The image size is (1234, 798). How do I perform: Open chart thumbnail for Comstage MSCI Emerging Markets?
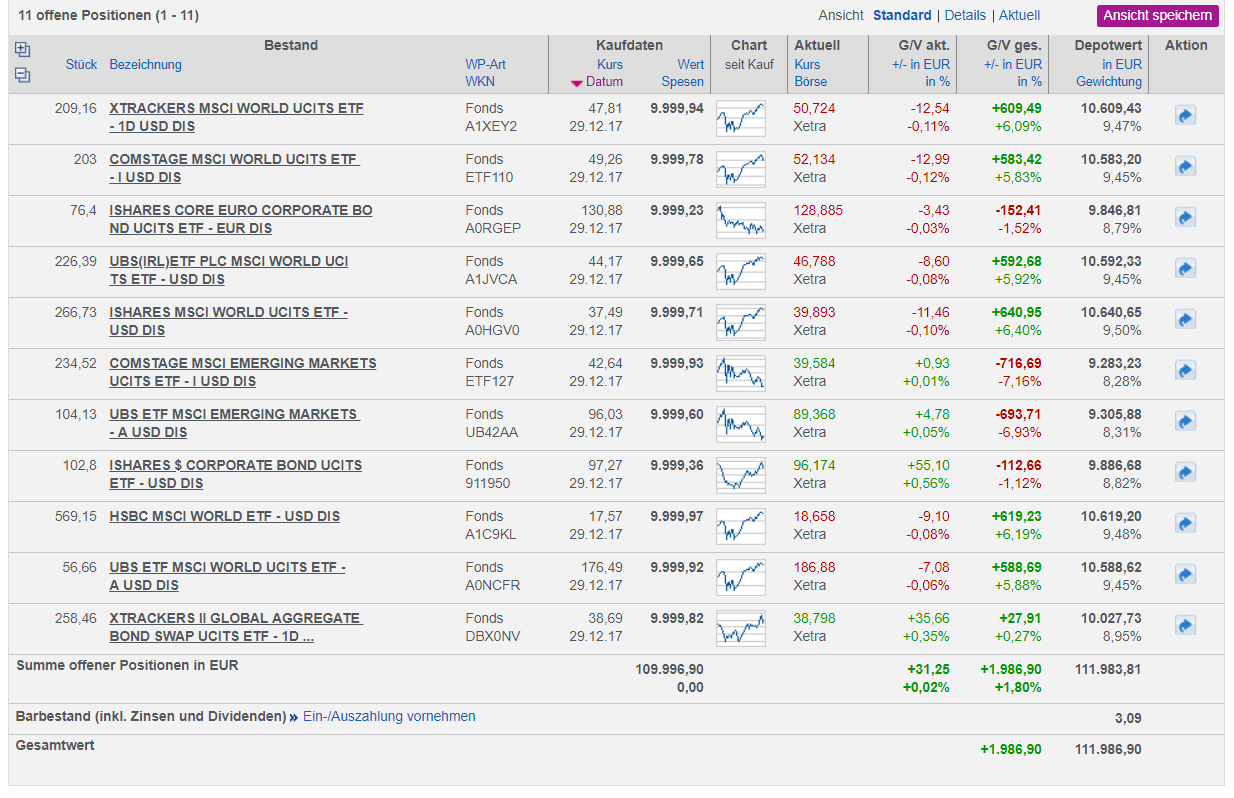click(740, 372)
